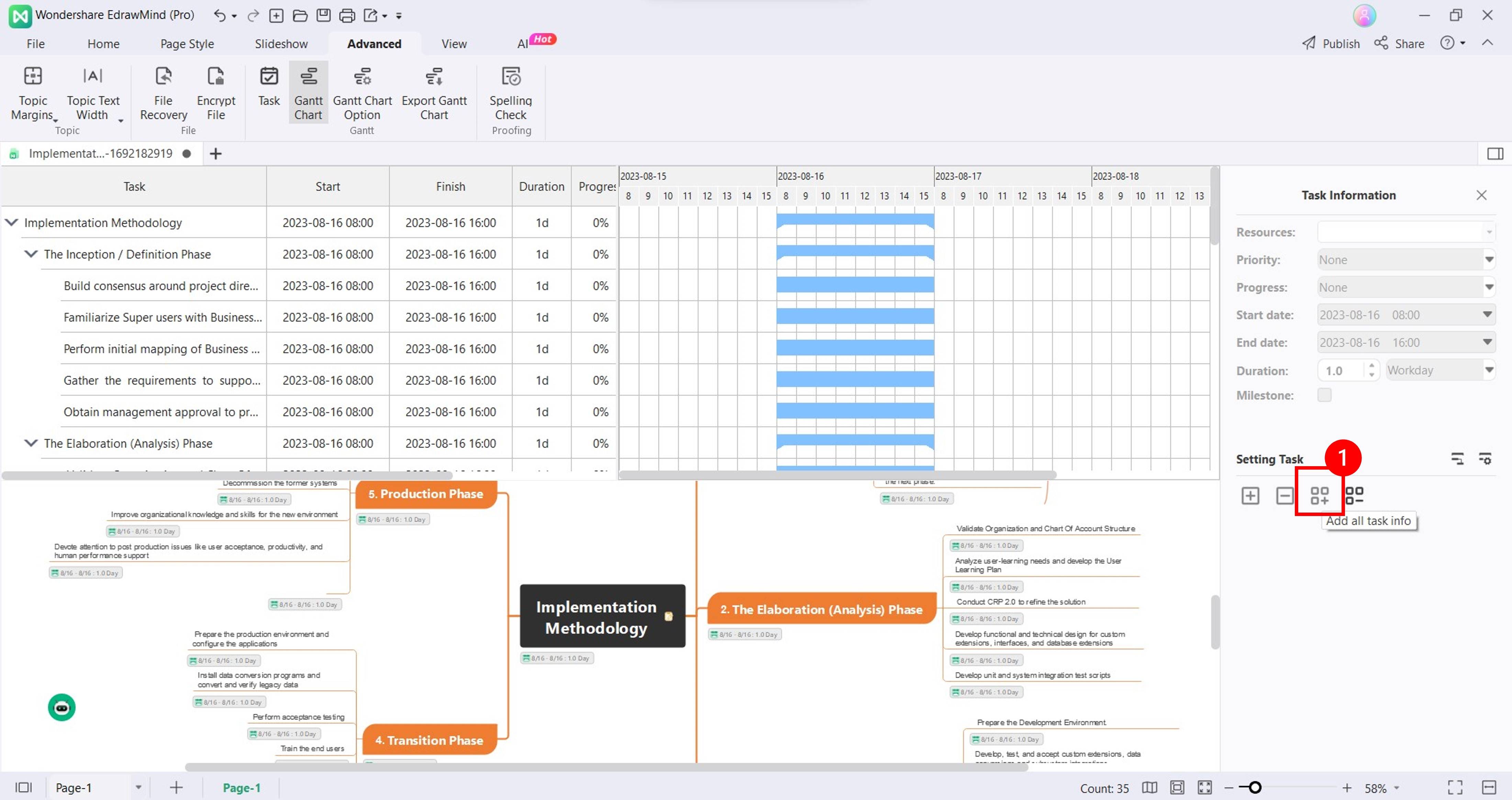This screenshot has height=800, width=1512.
Task: Click the Share button
Action: click(x=1399, y=44)
